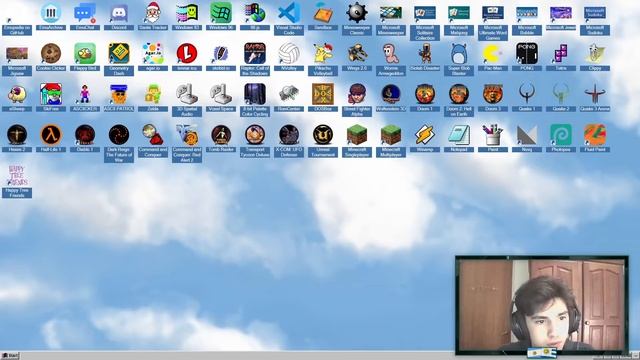The image size is (640, 360).
Task: Open the DOSBox icon
Action: tap(323, 94)
